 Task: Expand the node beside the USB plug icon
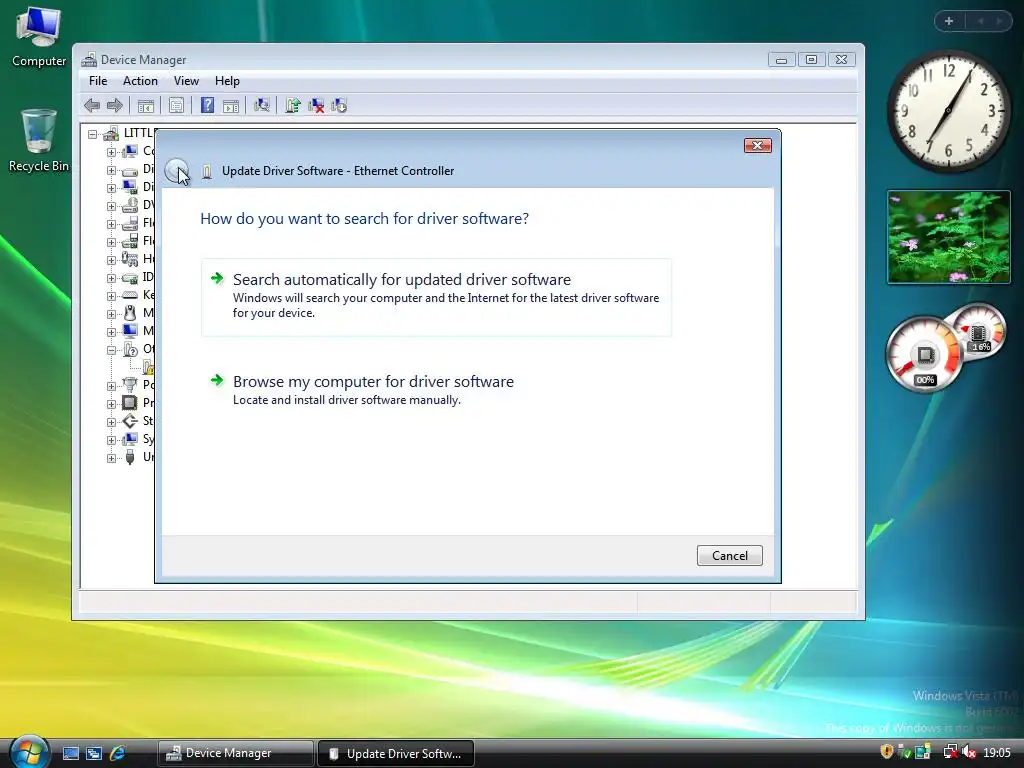pos(111,458)
